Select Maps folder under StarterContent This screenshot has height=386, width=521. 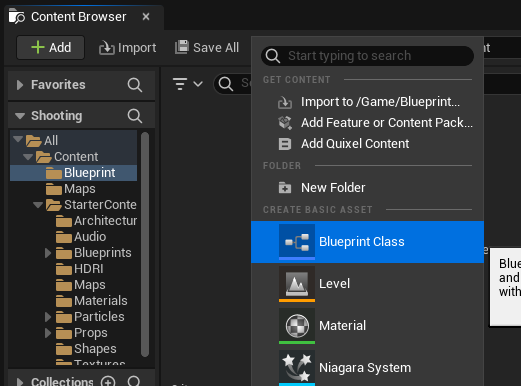tap(80, 285)
